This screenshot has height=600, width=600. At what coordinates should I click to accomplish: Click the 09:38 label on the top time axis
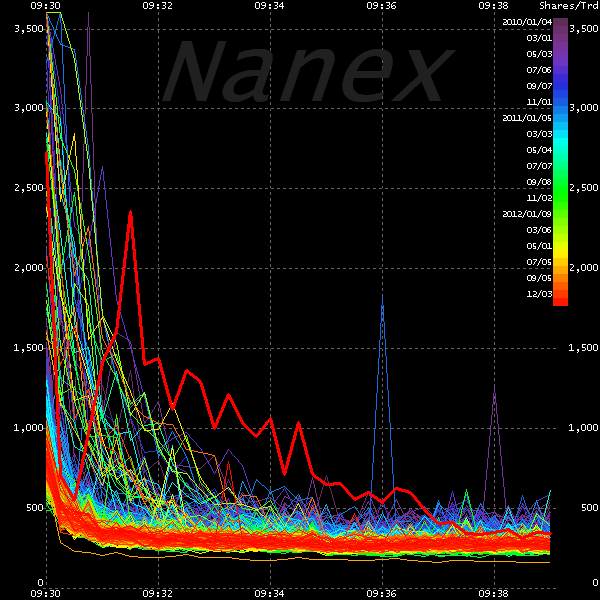[x=493, y=5]
